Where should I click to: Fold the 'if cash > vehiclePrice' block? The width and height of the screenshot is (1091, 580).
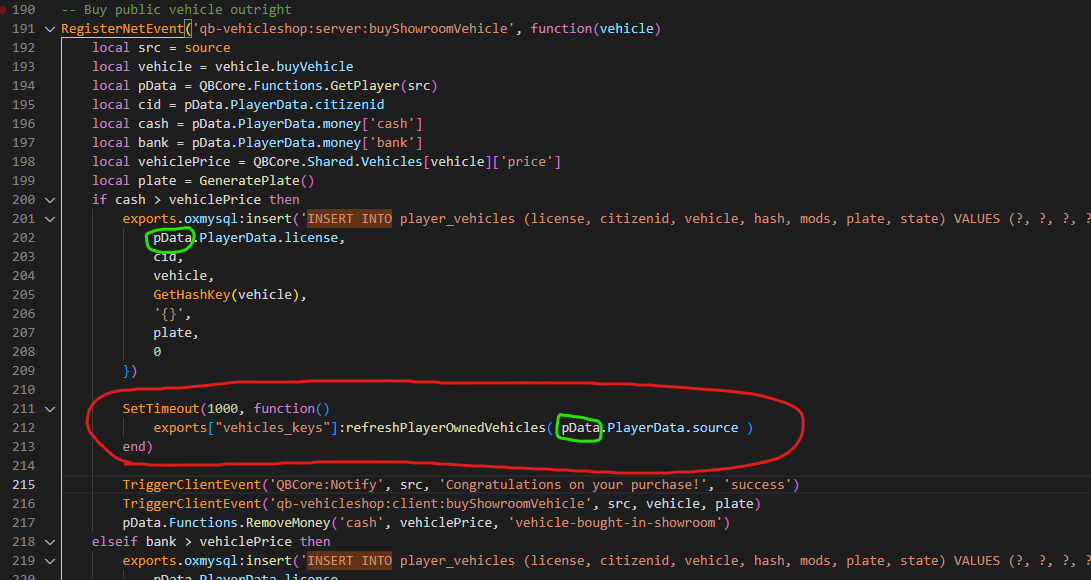pos(50,200)
